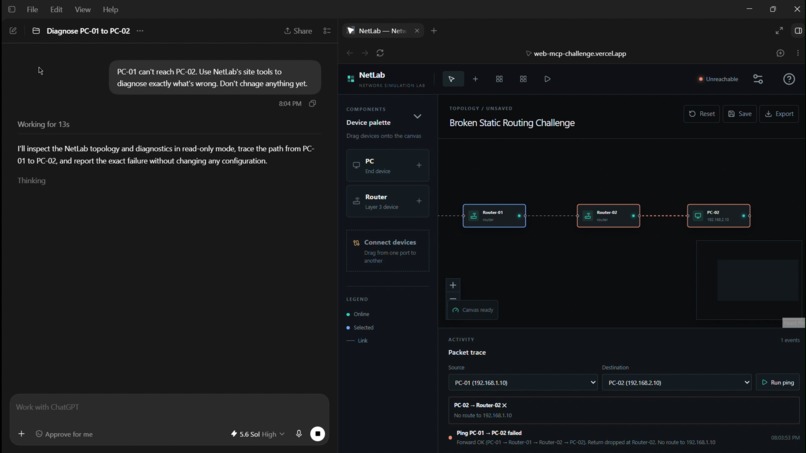The height and width of the screenshot is (453, 806).
Task: Open the folder icon beside the chat title
Action: click(x=36, y=31)
